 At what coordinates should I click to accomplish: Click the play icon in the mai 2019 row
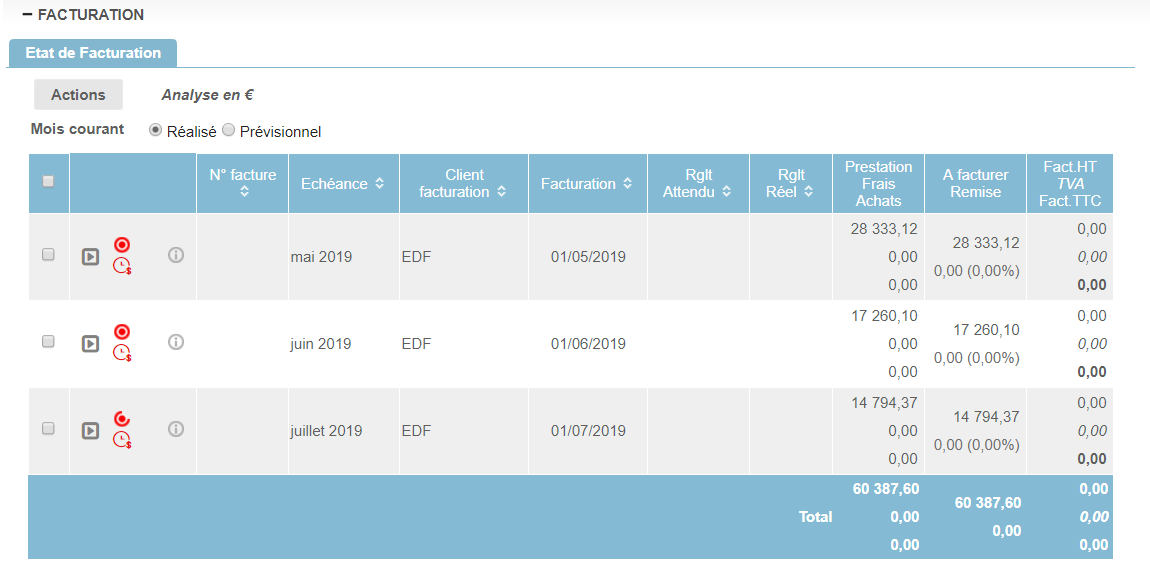pos(90,257)
